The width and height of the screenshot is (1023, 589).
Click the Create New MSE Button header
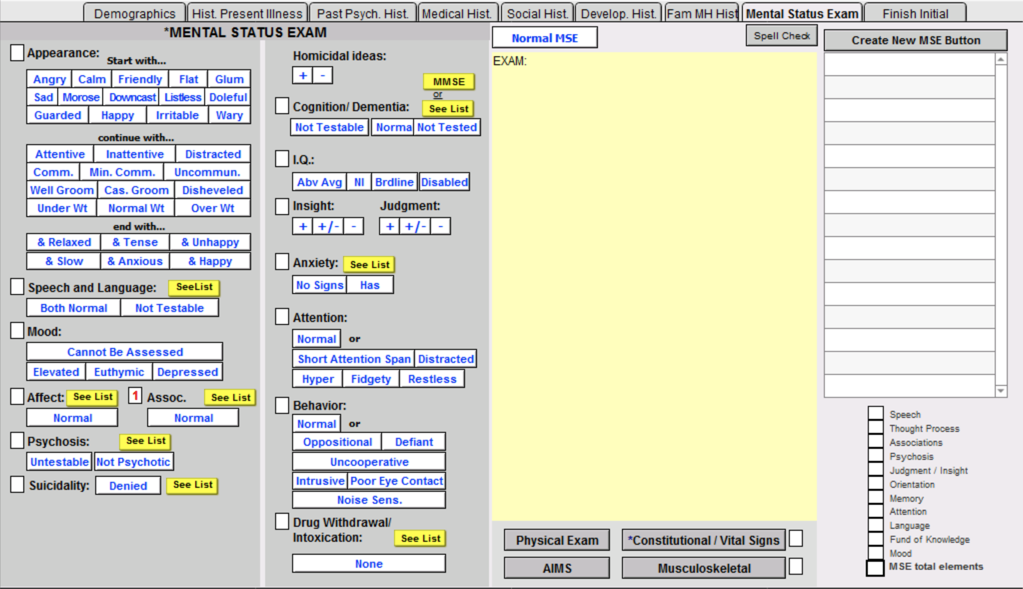point(915,40)
